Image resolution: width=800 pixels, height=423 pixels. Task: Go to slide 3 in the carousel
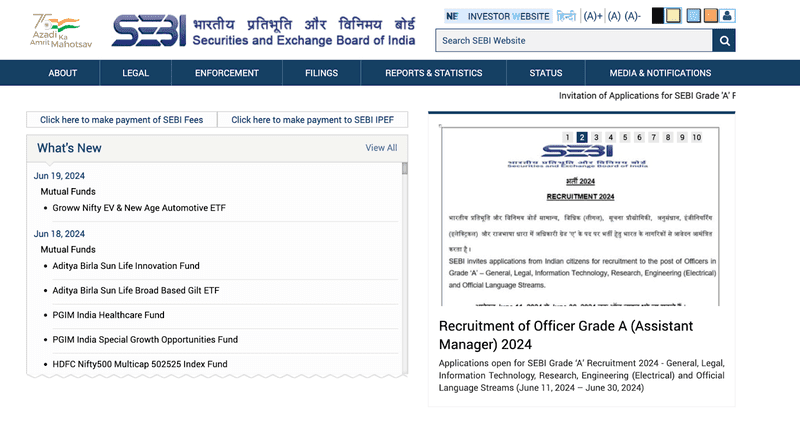[596, 137]
